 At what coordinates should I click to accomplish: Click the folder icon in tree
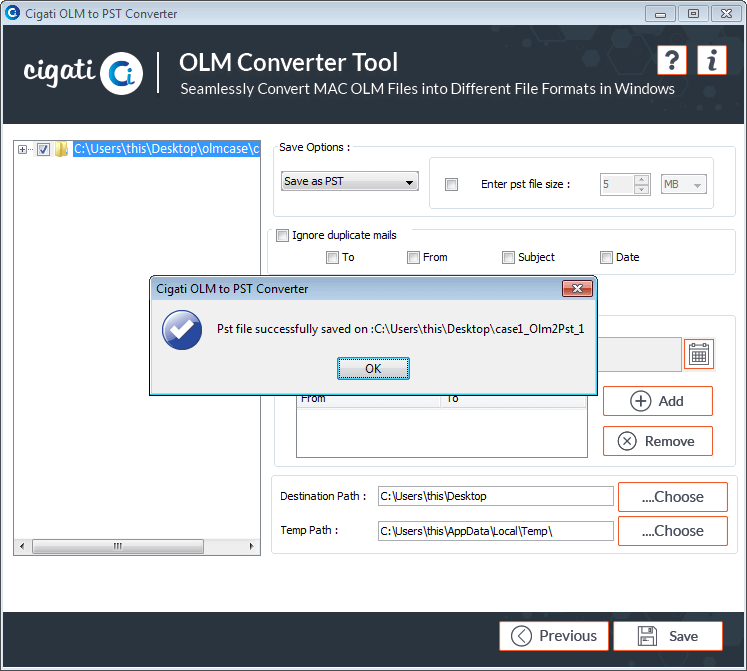tap(61, 149)
